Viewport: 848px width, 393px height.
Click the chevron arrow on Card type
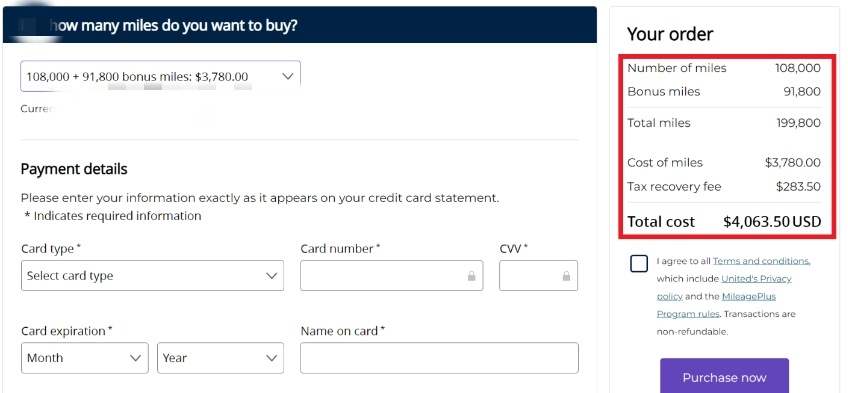point(271,276)
